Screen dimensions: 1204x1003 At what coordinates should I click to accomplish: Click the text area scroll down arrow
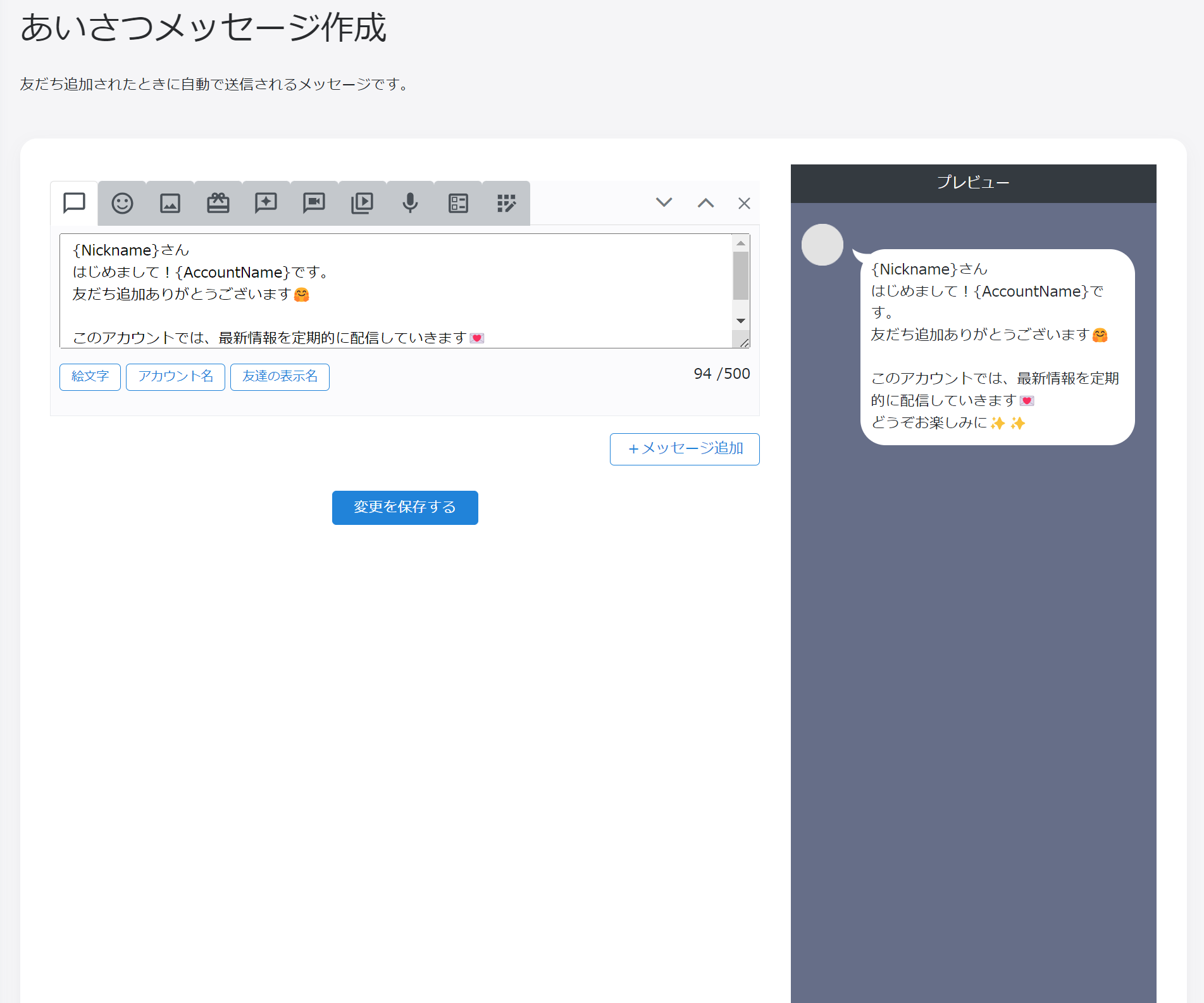tap(741, 321)
